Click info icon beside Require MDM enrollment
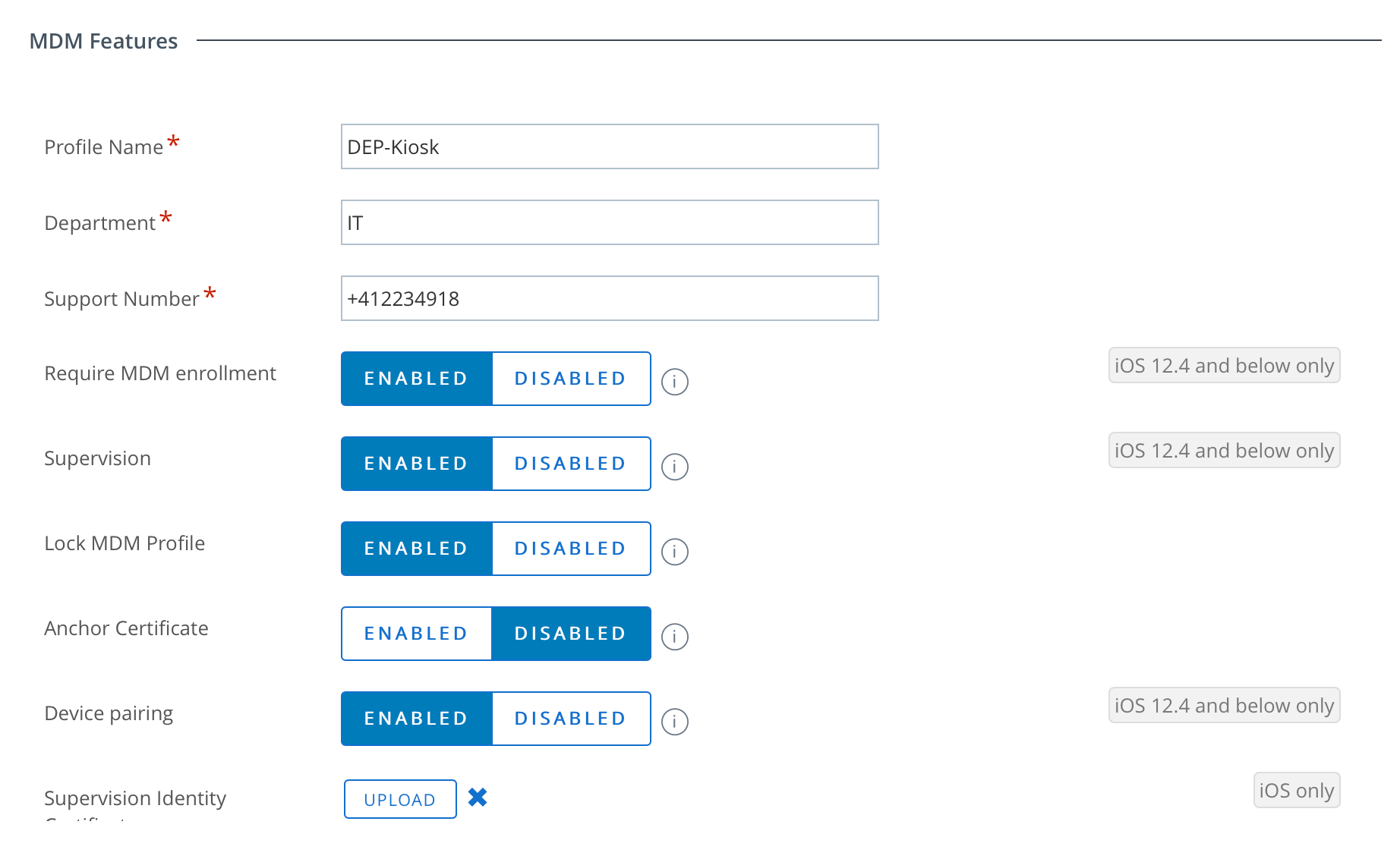Screen dimensions: 1400x856 click(x=674, y=382)
